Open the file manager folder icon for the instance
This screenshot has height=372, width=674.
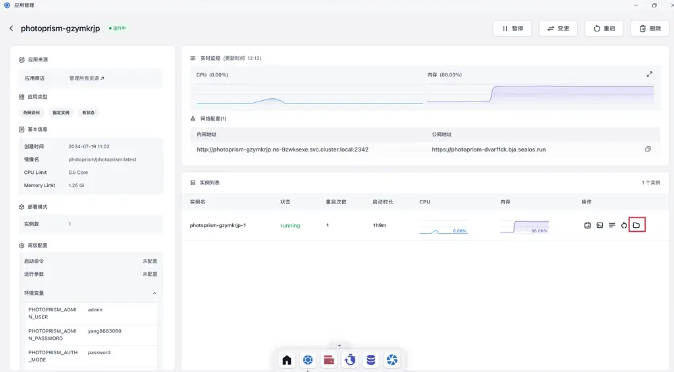637,225
